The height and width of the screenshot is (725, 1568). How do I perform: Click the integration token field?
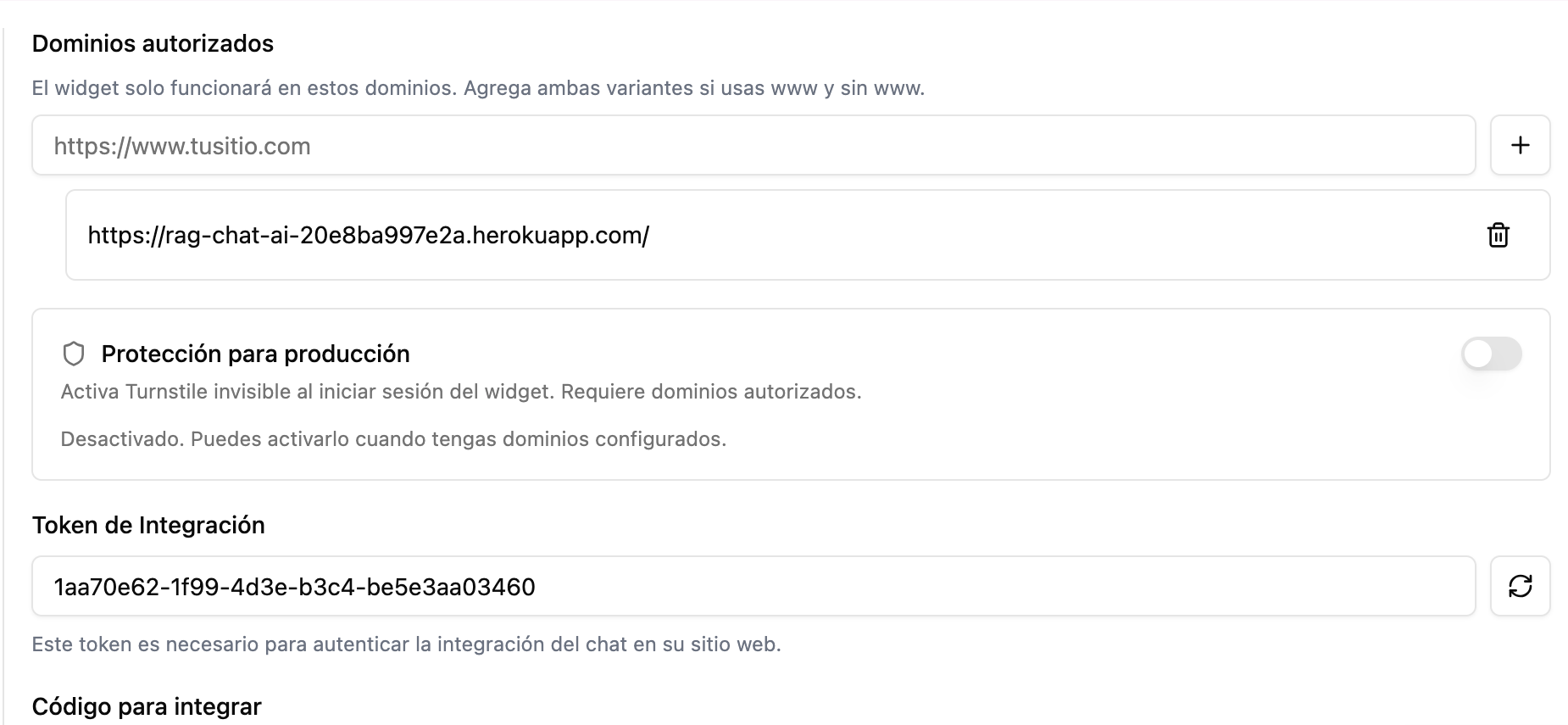coord(753,586)
